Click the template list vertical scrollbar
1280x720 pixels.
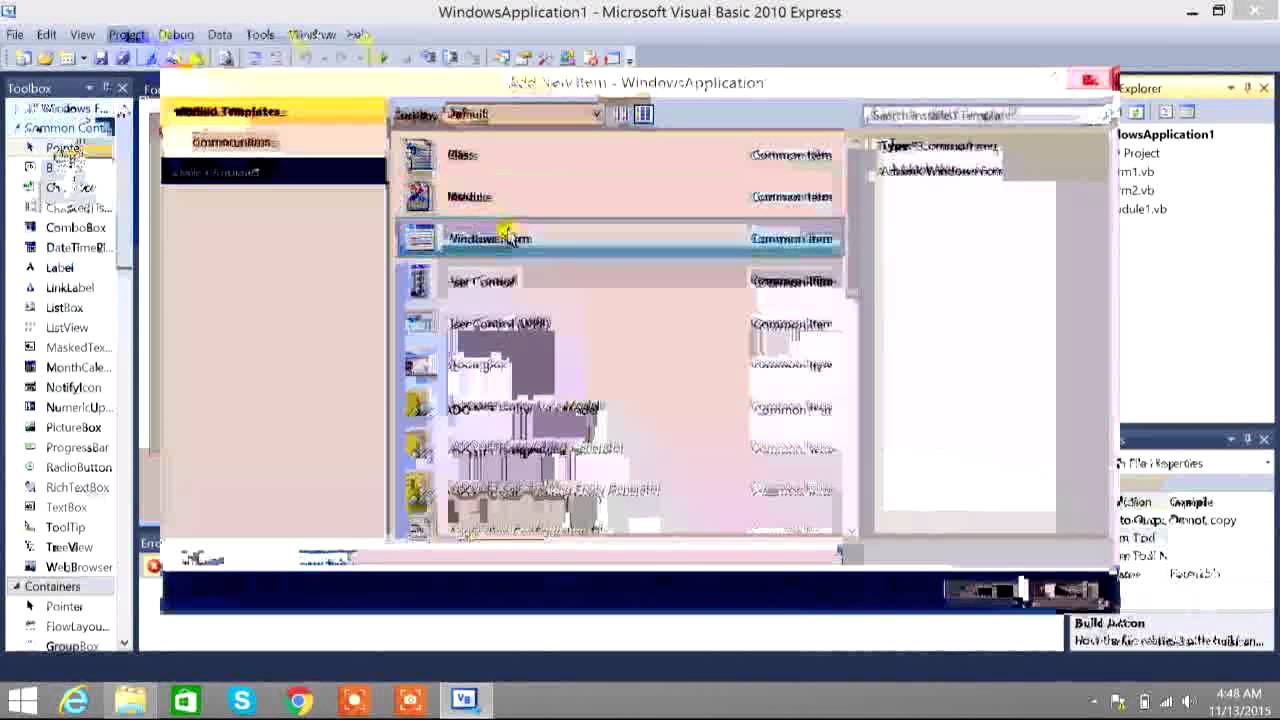click(x=852, y=336)
